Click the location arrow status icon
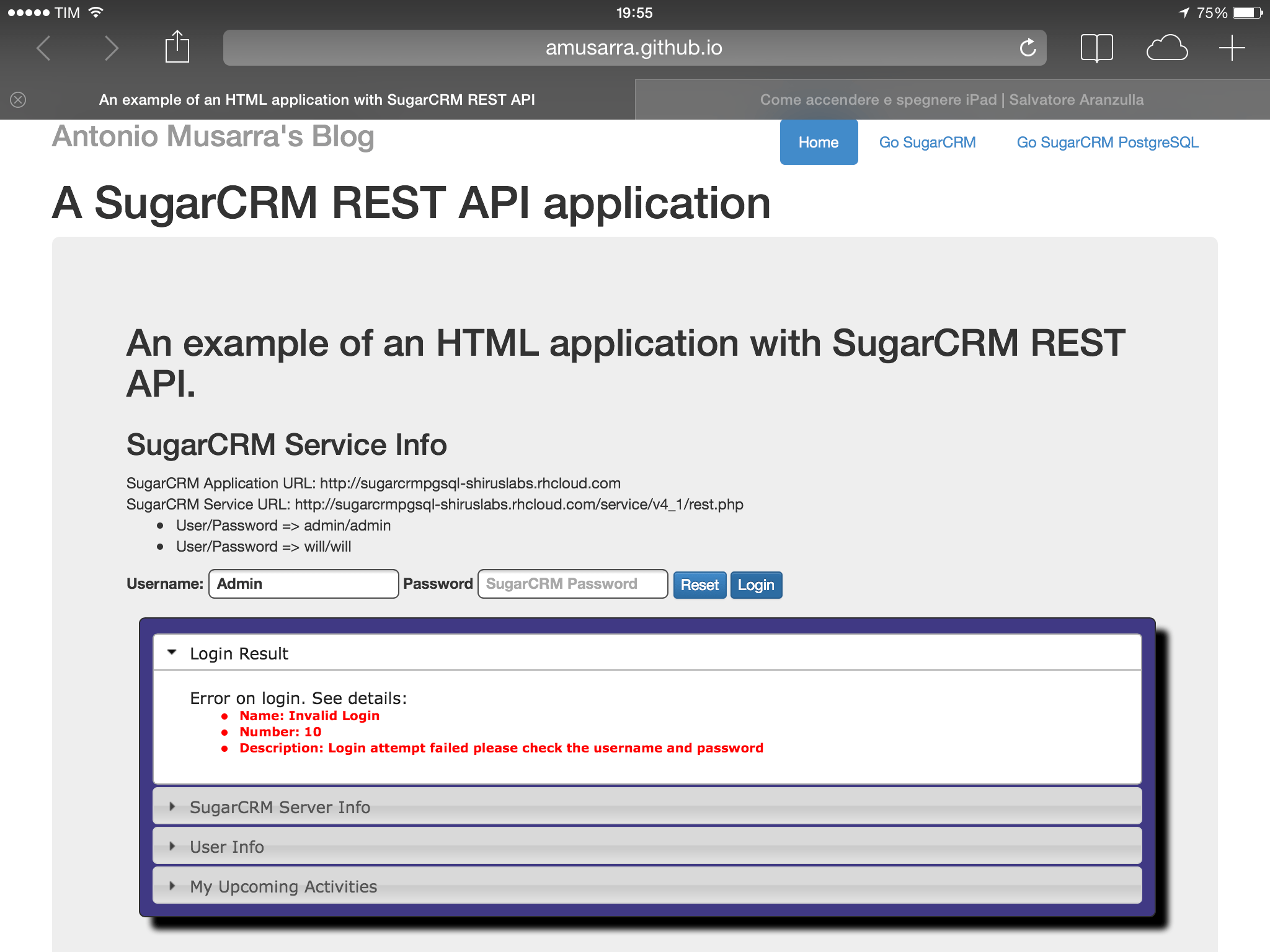1270x952 pixels. (x=1184, y=12)
